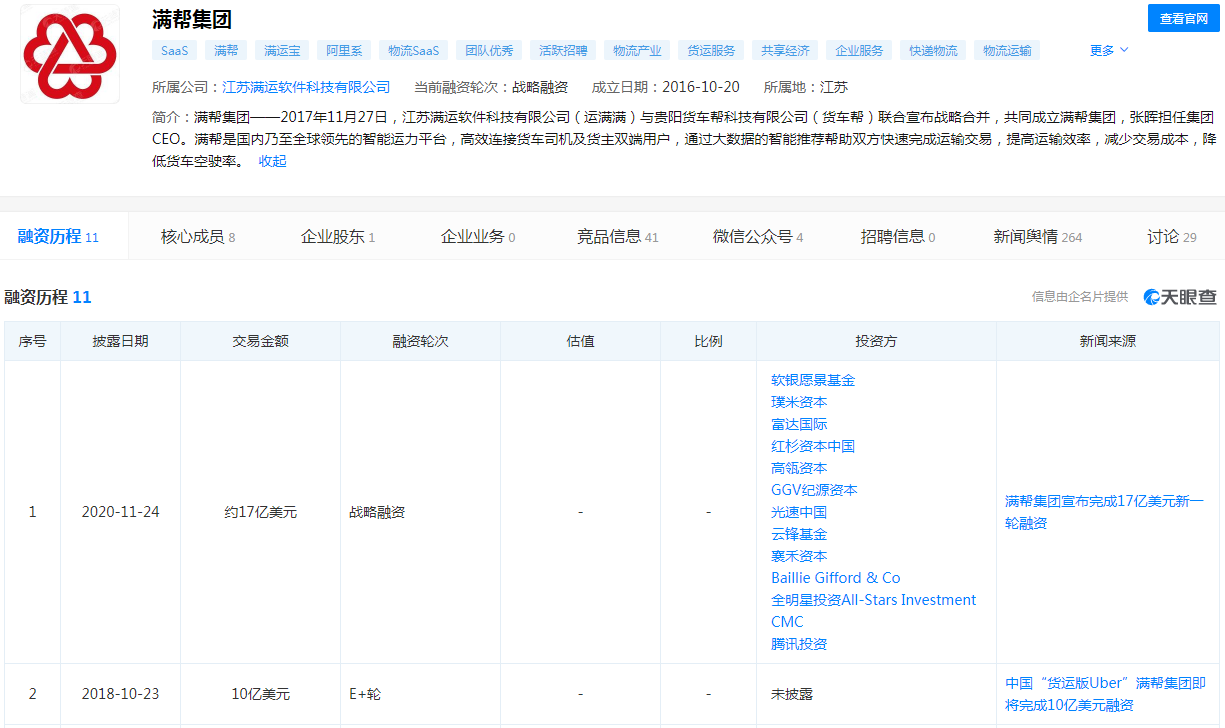Switch to the 讨论 tab
The image size is (1225, 728).
pyautogui.click(x=1172, y=237)
